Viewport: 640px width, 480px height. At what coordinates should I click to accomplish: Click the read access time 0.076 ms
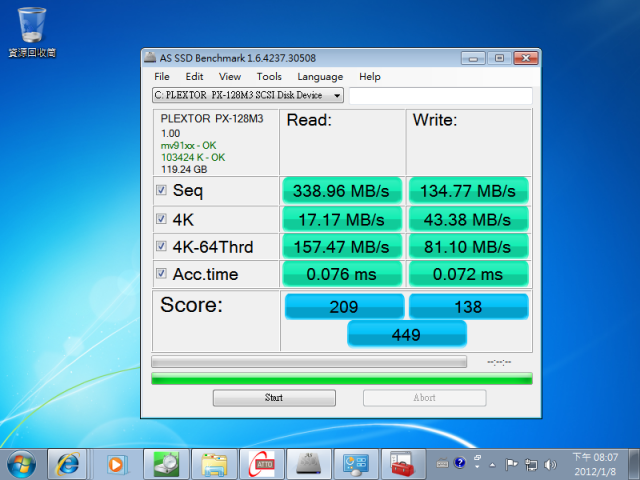tap(342, 274)
